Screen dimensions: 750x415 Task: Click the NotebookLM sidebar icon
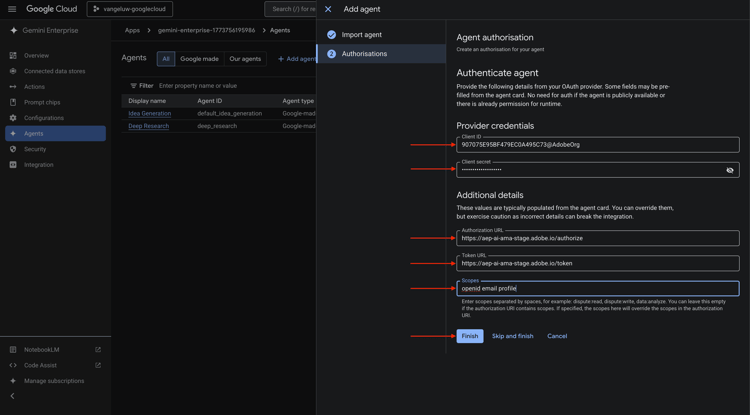[13, 350]
